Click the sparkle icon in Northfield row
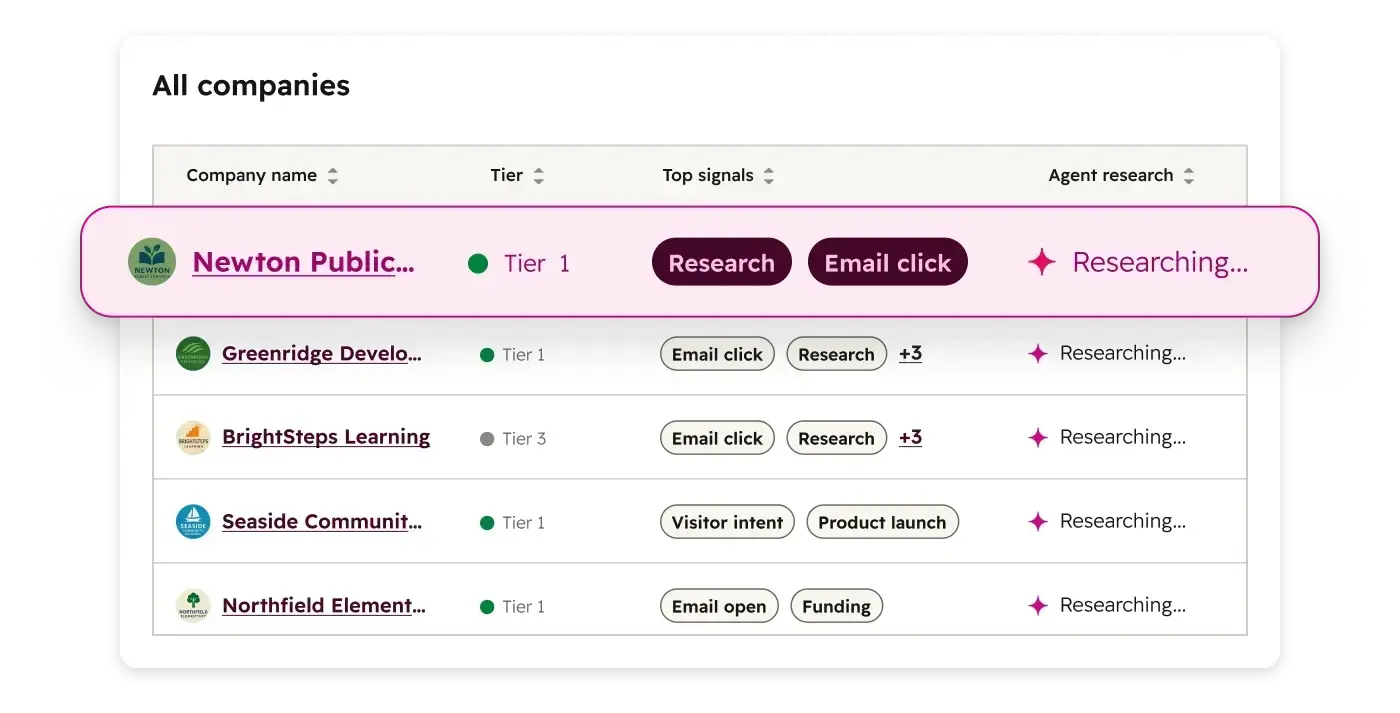 click(1038, 606)
